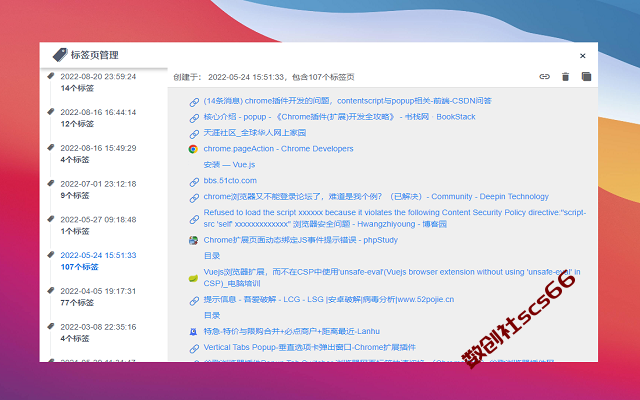Click the tag icon next to 2022-05-24 15:51:33
Screen dimensions: 640x400
pyautogui.click(x=51, y=255)
